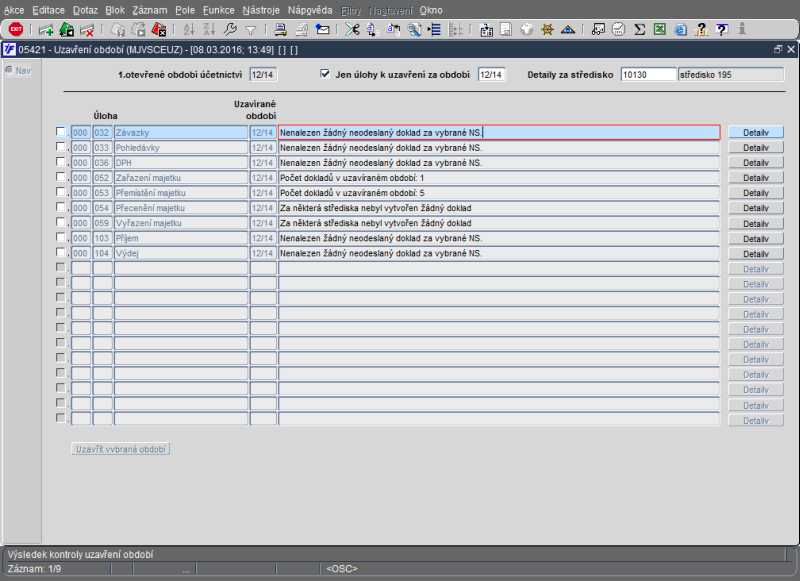Check the box for Zařazení majetku row
Viewport: 800px width, 581px height.
pyautogui.click(x=61, y=177)
